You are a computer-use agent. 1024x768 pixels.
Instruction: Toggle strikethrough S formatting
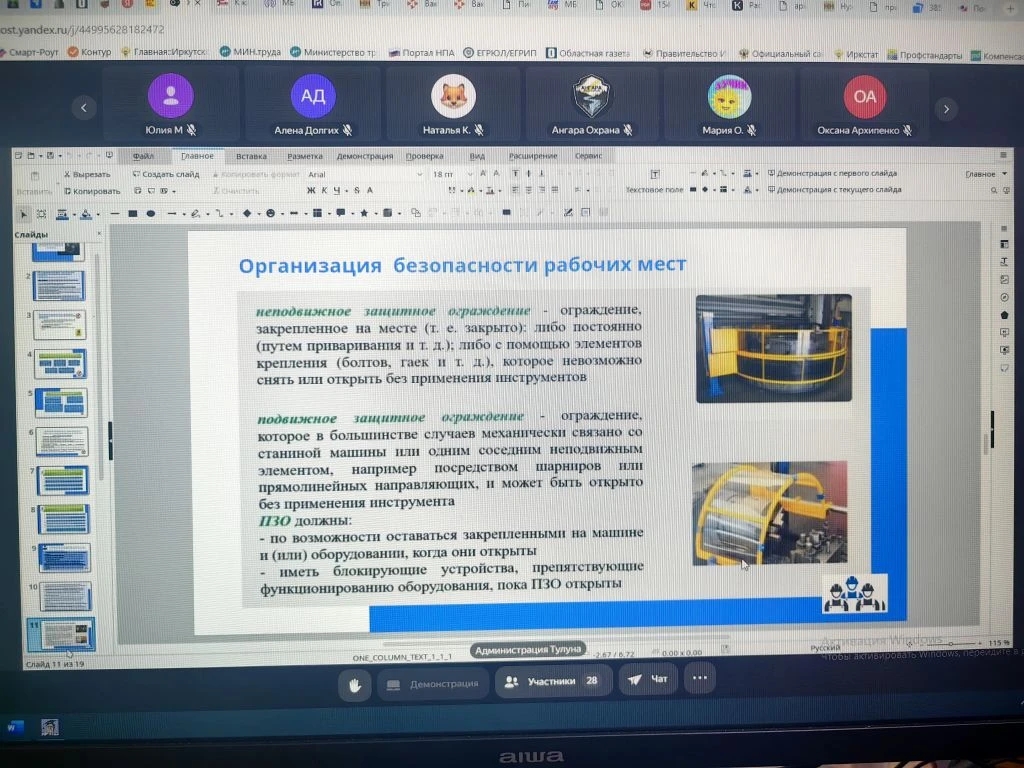pos(356,190)
